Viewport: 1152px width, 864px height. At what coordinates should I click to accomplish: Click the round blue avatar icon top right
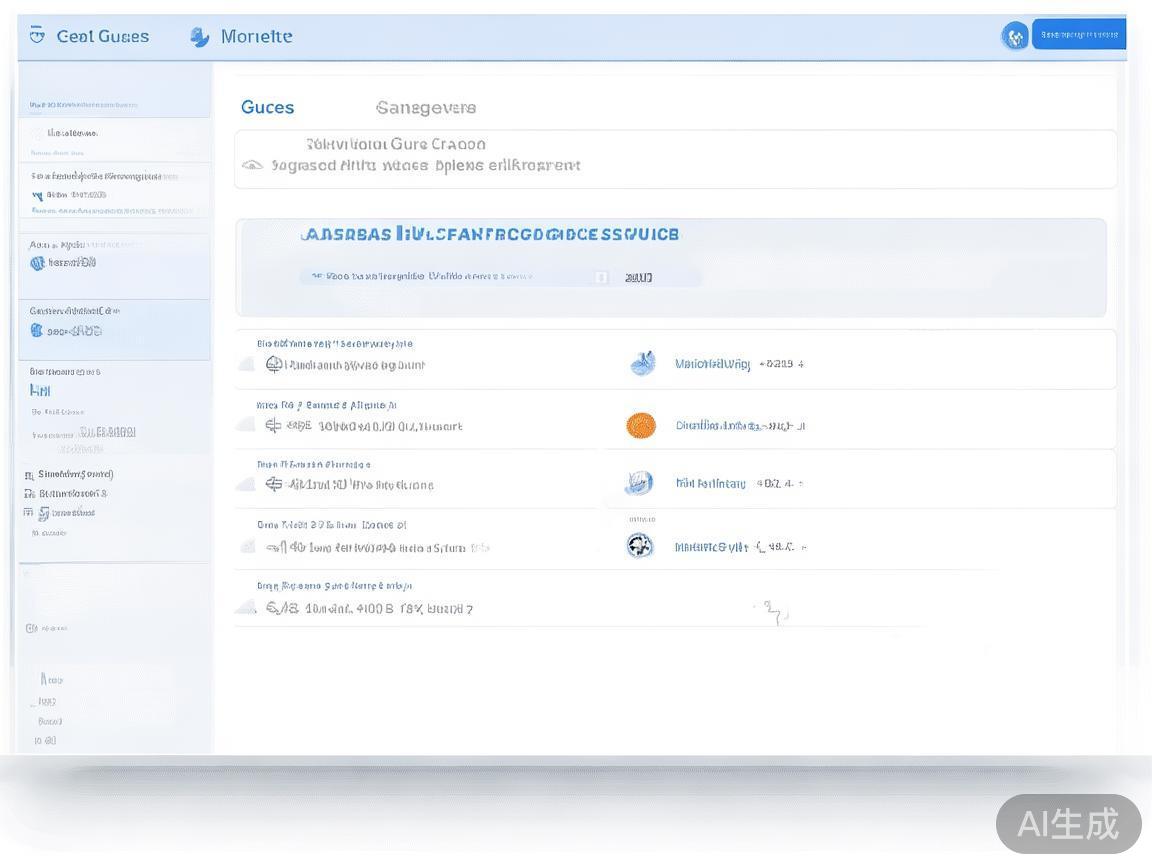point(1015,36)
